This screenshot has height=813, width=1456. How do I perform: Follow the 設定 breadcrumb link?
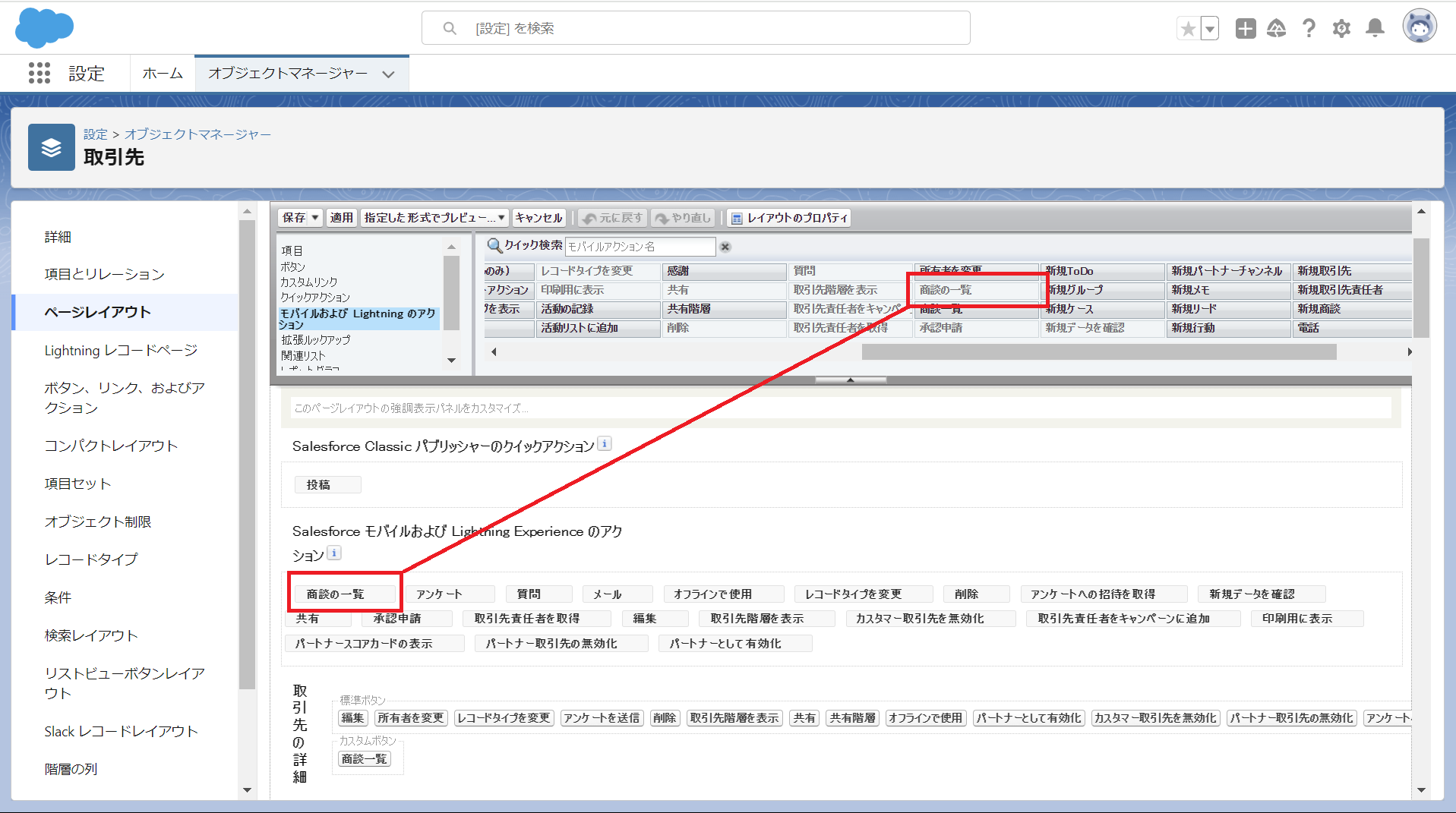tap(96, 134)
